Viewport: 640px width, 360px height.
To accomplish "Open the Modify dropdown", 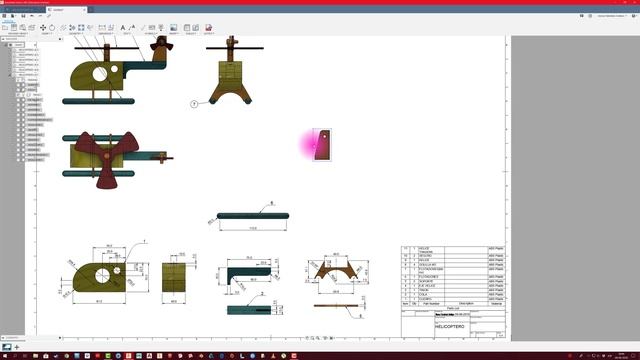I will pos(47,33).
